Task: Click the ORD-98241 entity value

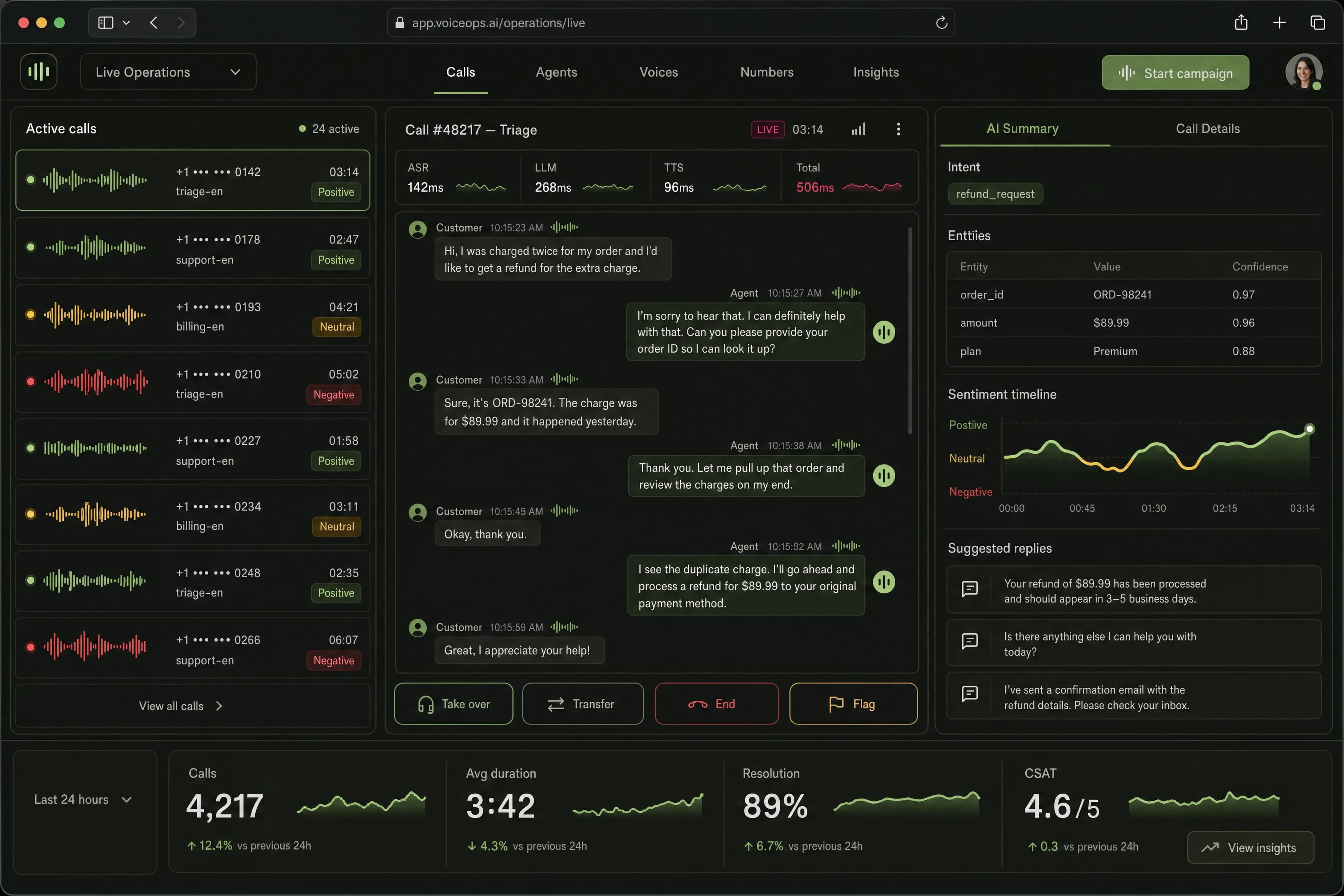Action: (1122, 295)
